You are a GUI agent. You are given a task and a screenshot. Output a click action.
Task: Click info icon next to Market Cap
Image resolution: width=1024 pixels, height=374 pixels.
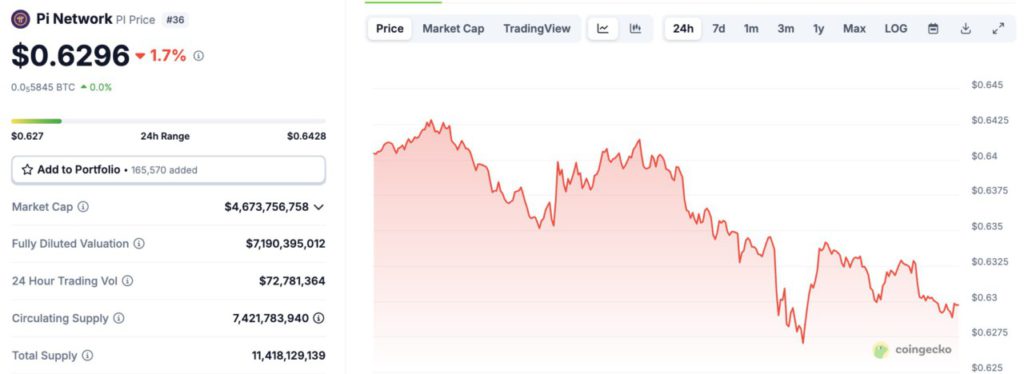point(83,207)
